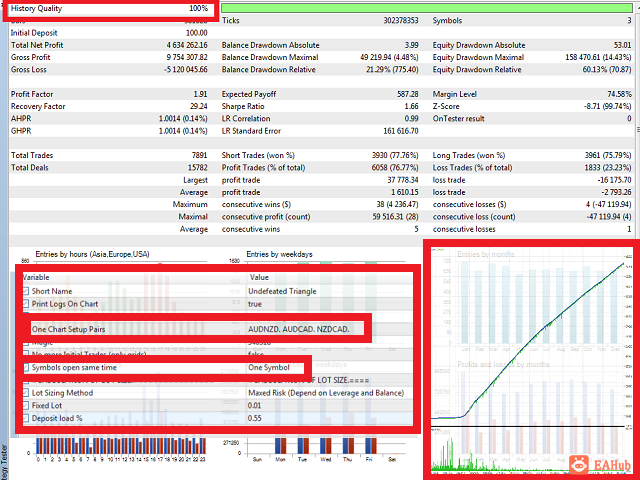Click the Variable column header

coord(36,277)
